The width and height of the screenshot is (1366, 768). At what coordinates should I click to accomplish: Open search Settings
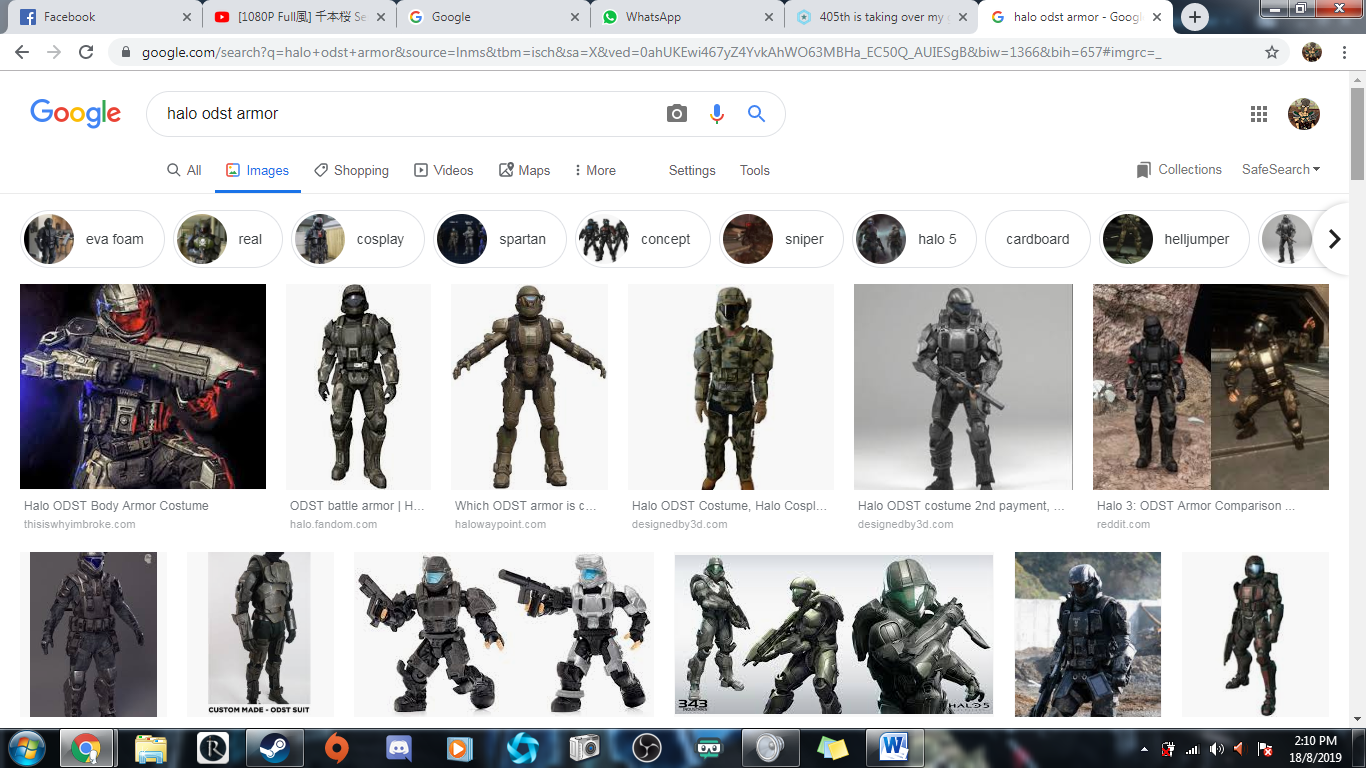point(692,171)
